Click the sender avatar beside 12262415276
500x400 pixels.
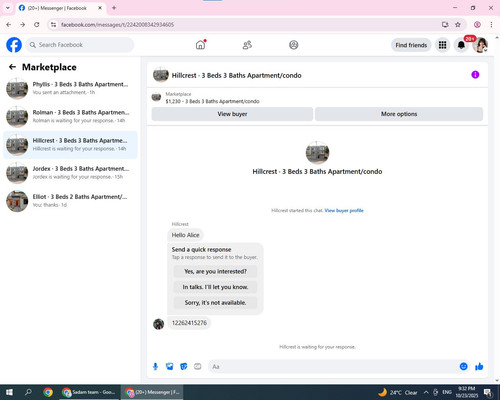click(x=158, y=324)
